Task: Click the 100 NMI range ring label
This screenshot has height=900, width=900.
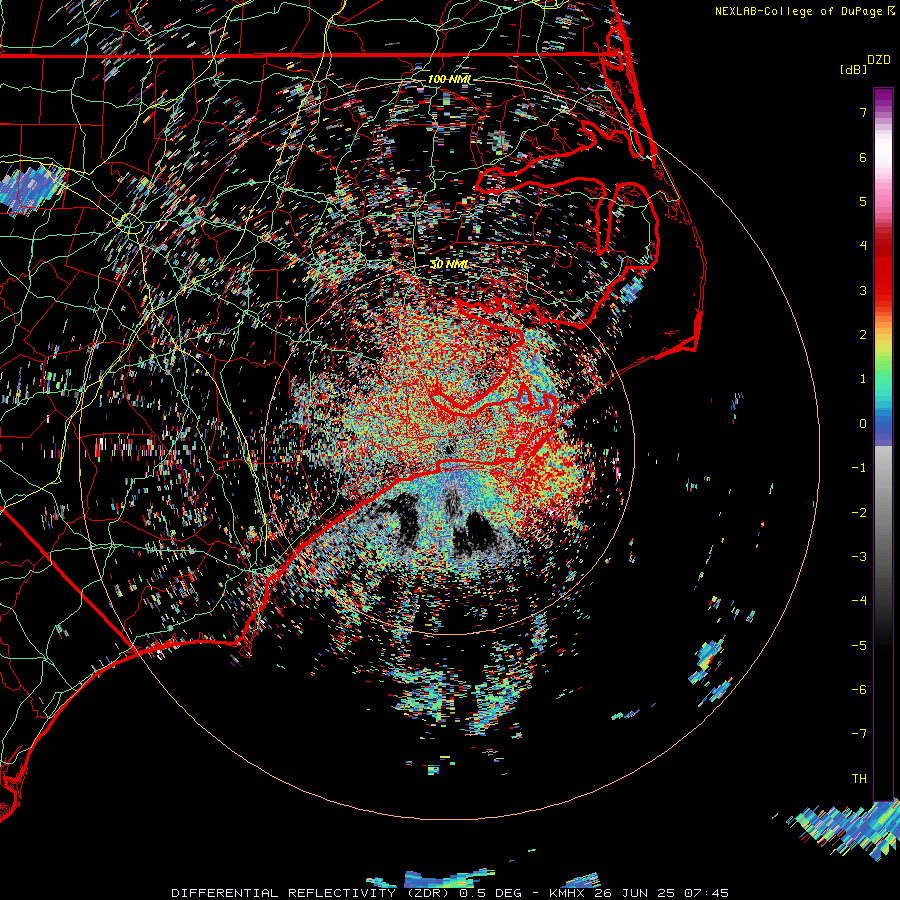Action: (x=449, y=79)
